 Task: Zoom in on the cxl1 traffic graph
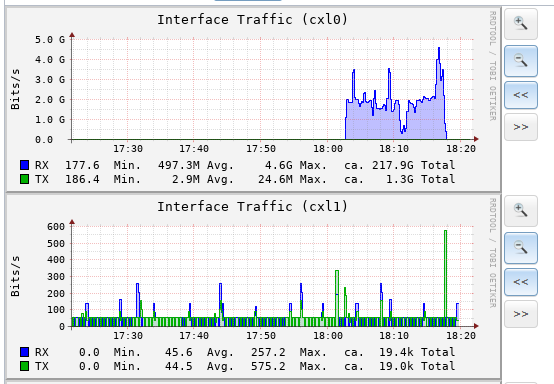pos(521,211)
